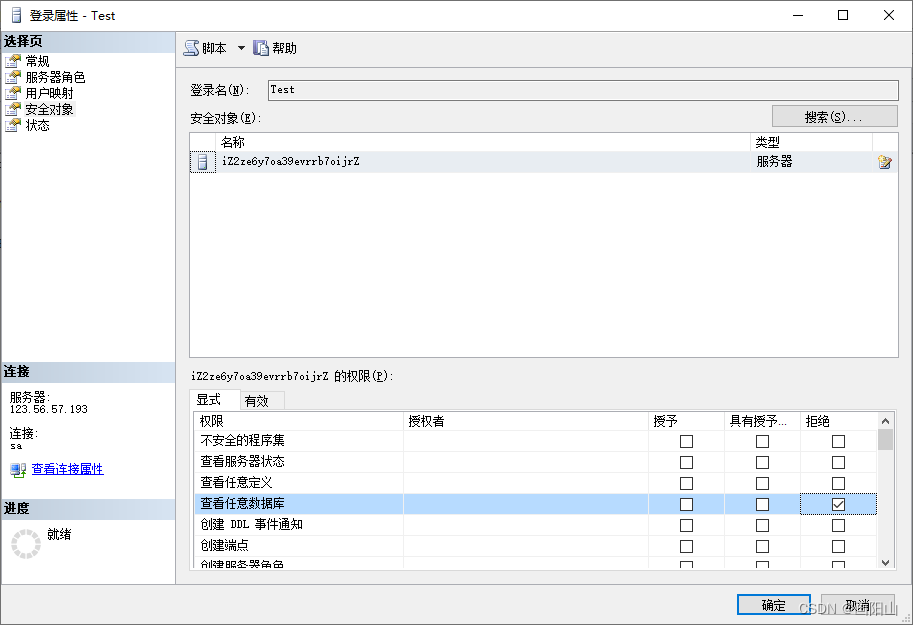The image size is (913, 625).
Task: Select the 安全对象 page
Action: (49, 109)
